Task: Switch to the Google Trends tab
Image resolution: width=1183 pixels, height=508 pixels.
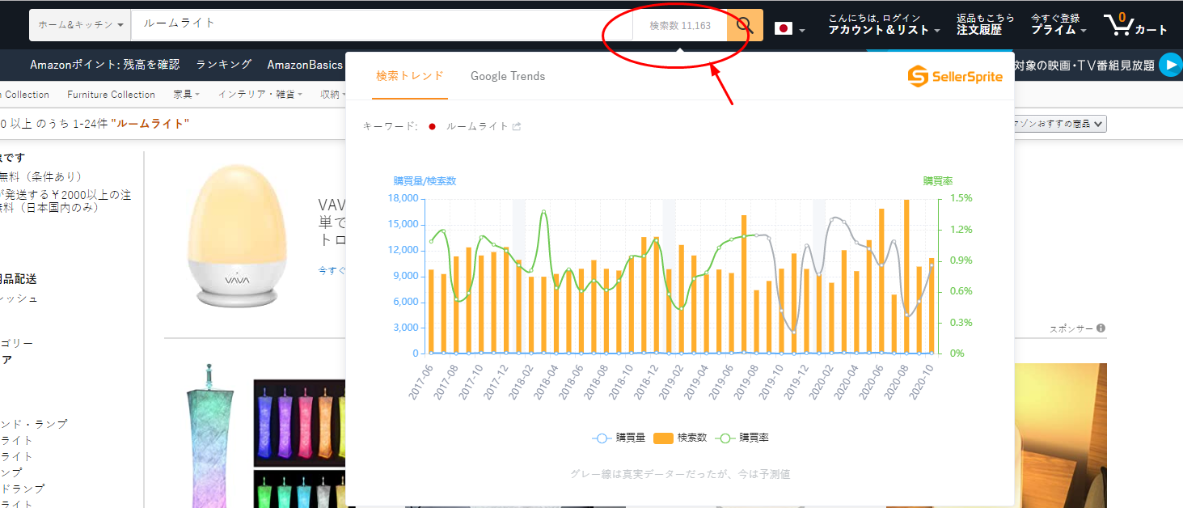Action: tap(507, 76)
